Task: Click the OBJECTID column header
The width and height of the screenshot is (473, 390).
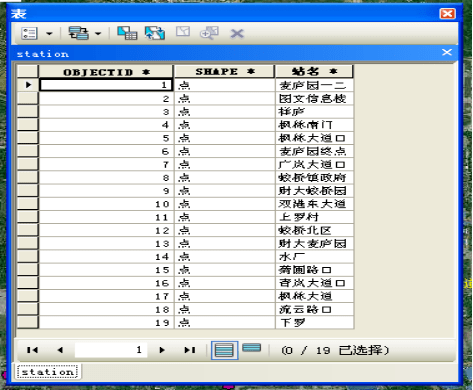Action: pyautogui.click(x=106, y=72)
